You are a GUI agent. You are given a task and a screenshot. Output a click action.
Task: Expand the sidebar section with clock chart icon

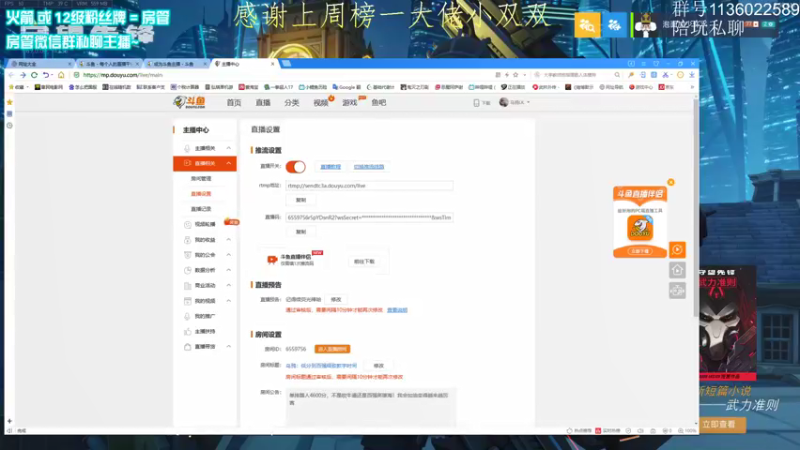point(205,270)
